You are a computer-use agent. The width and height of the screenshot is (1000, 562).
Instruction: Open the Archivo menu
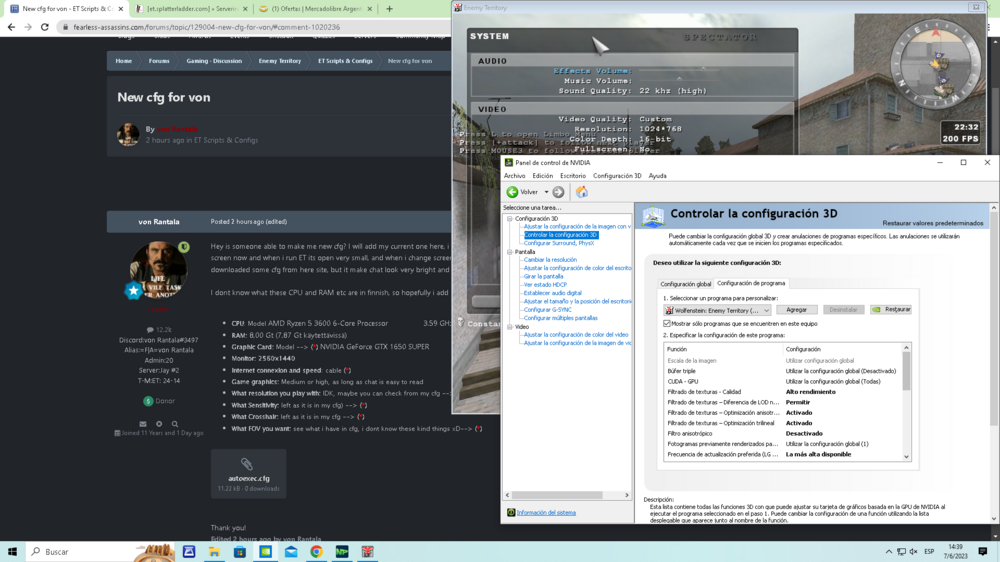pyautogui.click(x=515, y=176)
